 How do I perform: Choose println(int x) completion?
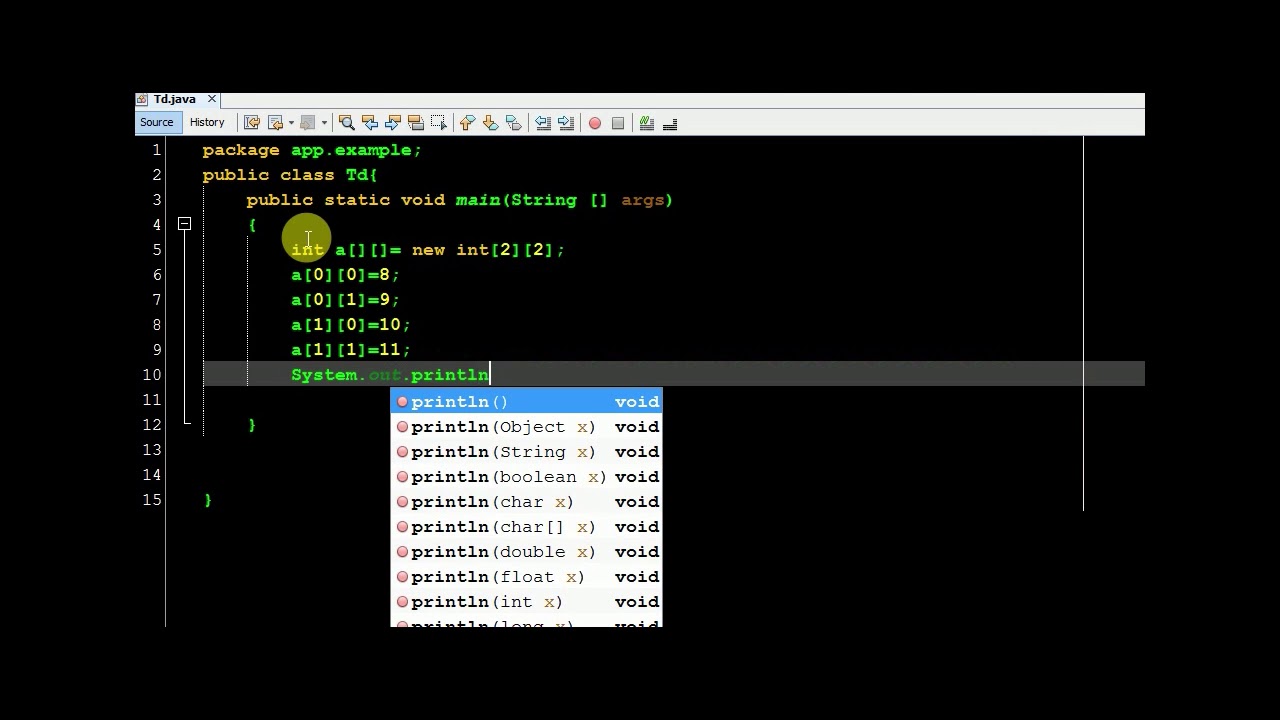pos(526,602)
